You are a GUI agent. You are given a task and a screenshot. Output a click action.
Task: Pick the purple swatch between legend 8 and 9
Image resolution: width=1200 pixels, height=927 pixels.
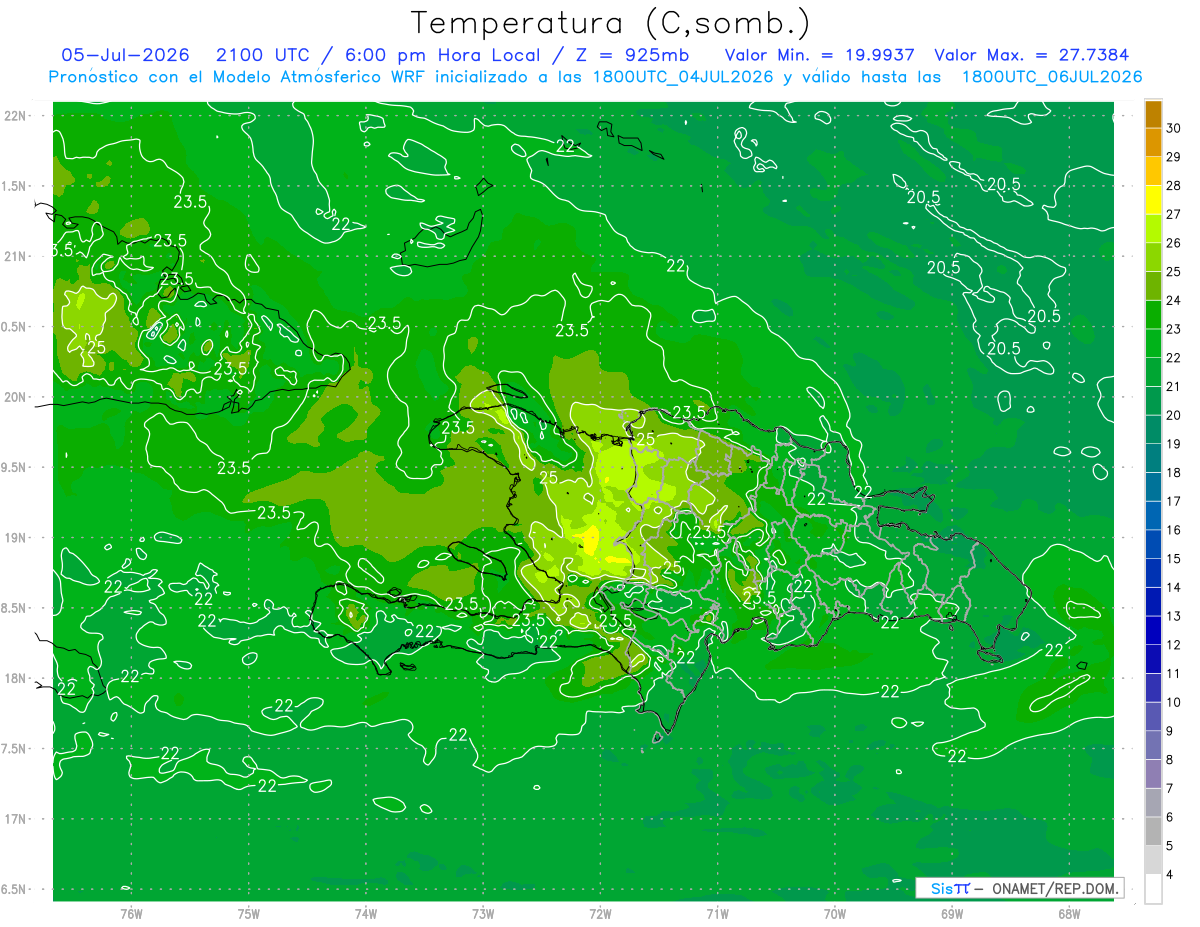tap(1153, 745)
